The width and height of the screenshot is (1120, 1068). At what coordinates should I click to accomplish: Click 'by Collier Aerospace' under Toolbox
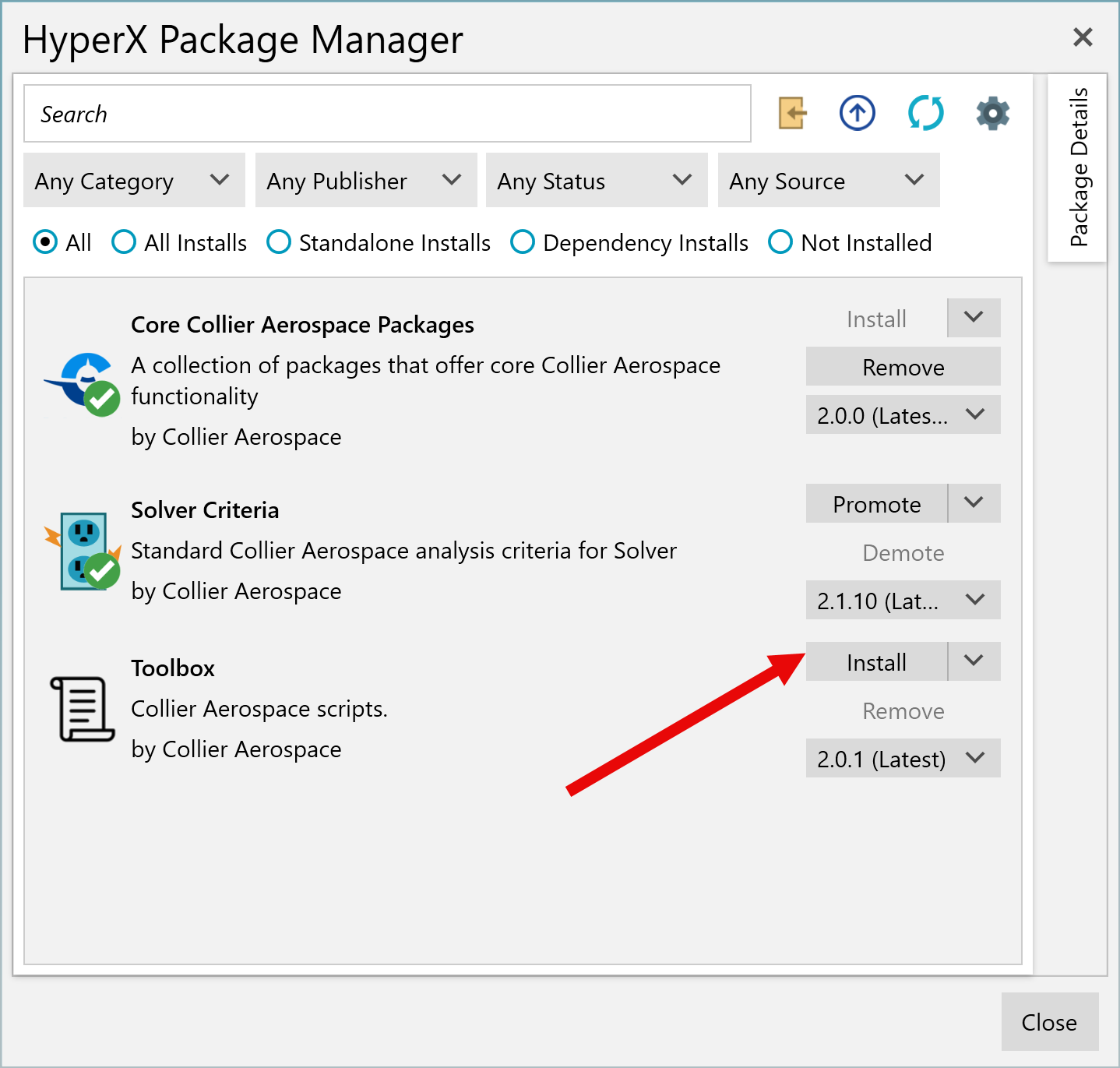[236, 749]
